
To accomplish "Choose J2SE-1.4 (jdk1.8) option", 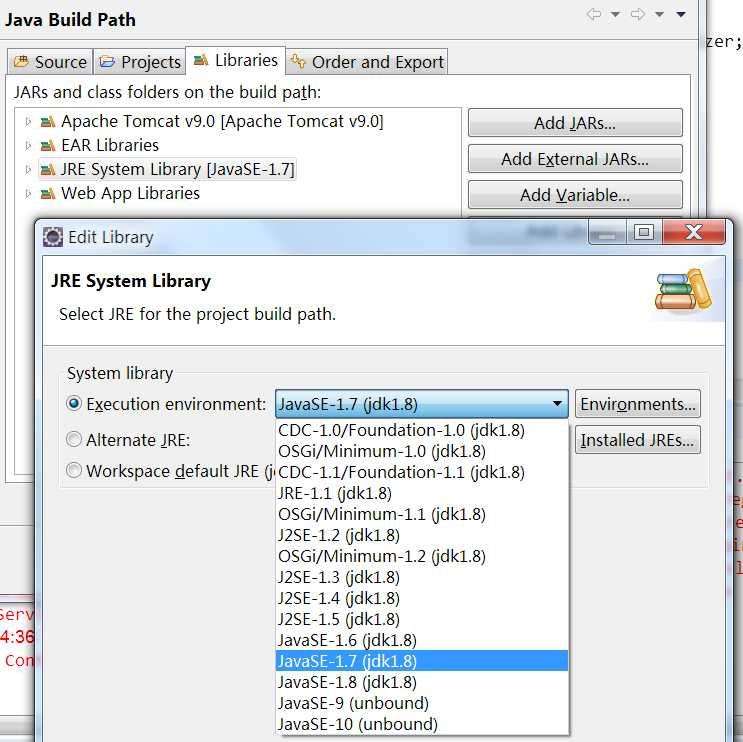I will click(x=422, y=598).
